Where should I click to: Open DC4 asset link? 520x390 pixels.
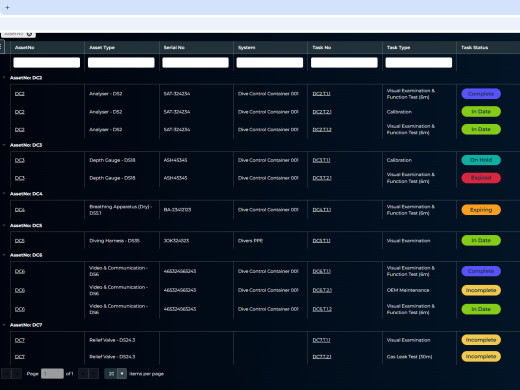(20, 210)
